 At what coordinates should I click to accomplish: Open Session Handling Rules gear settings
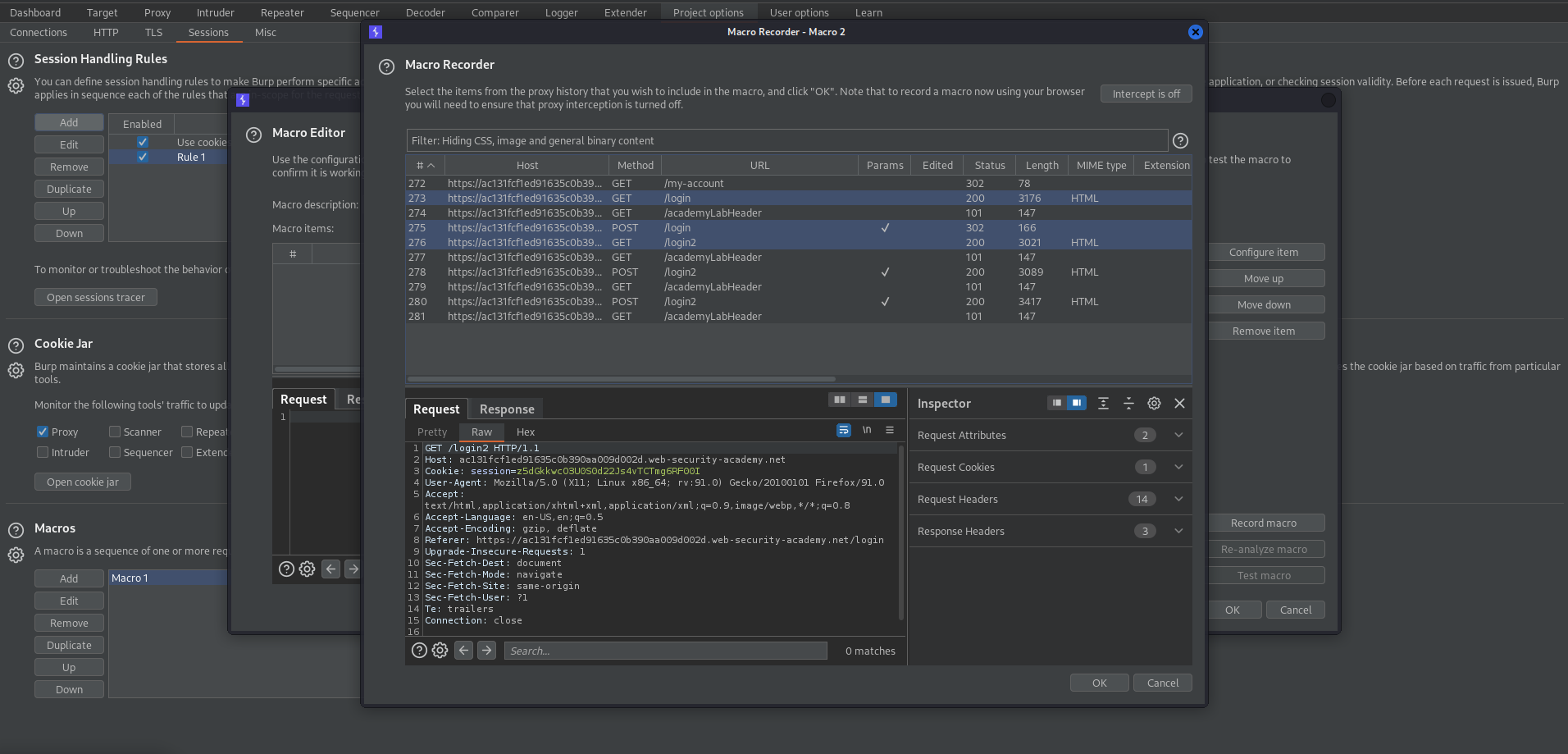pyautogui.click(x=16, y=85)
